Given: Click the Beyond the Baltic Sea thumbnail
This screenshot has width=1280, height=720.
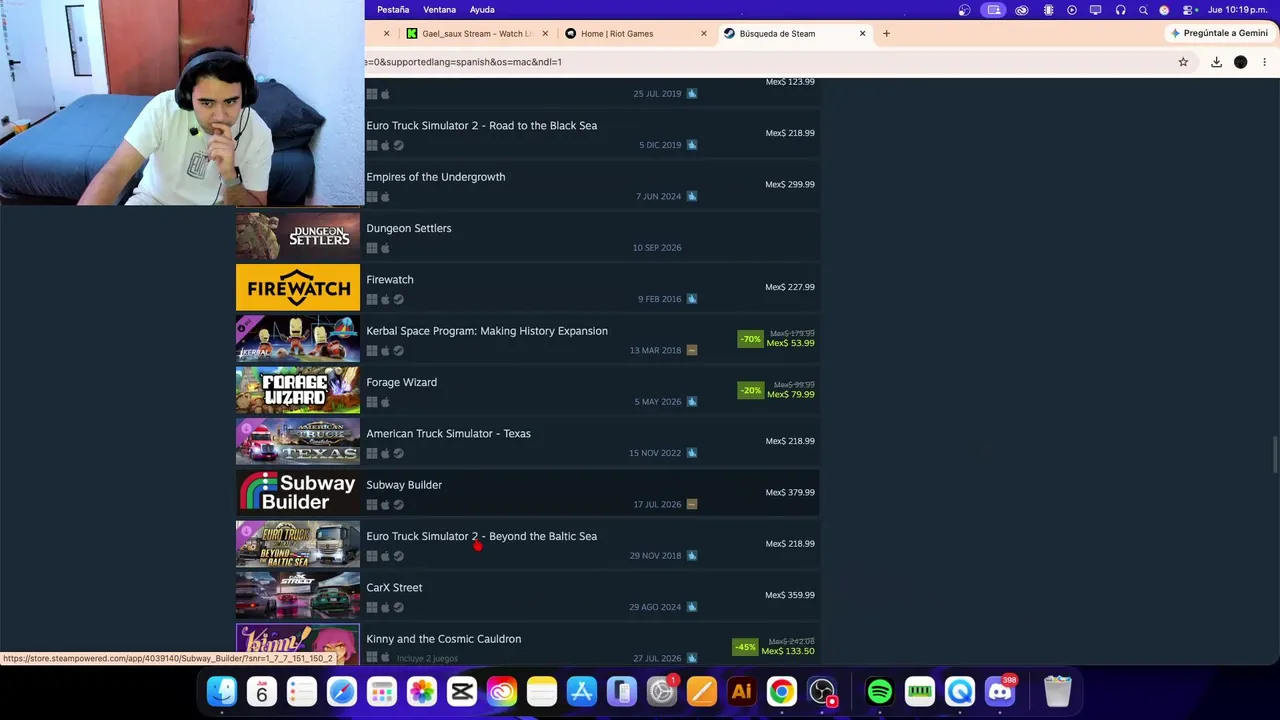Looking at the screenshot, I should (298, 544).
